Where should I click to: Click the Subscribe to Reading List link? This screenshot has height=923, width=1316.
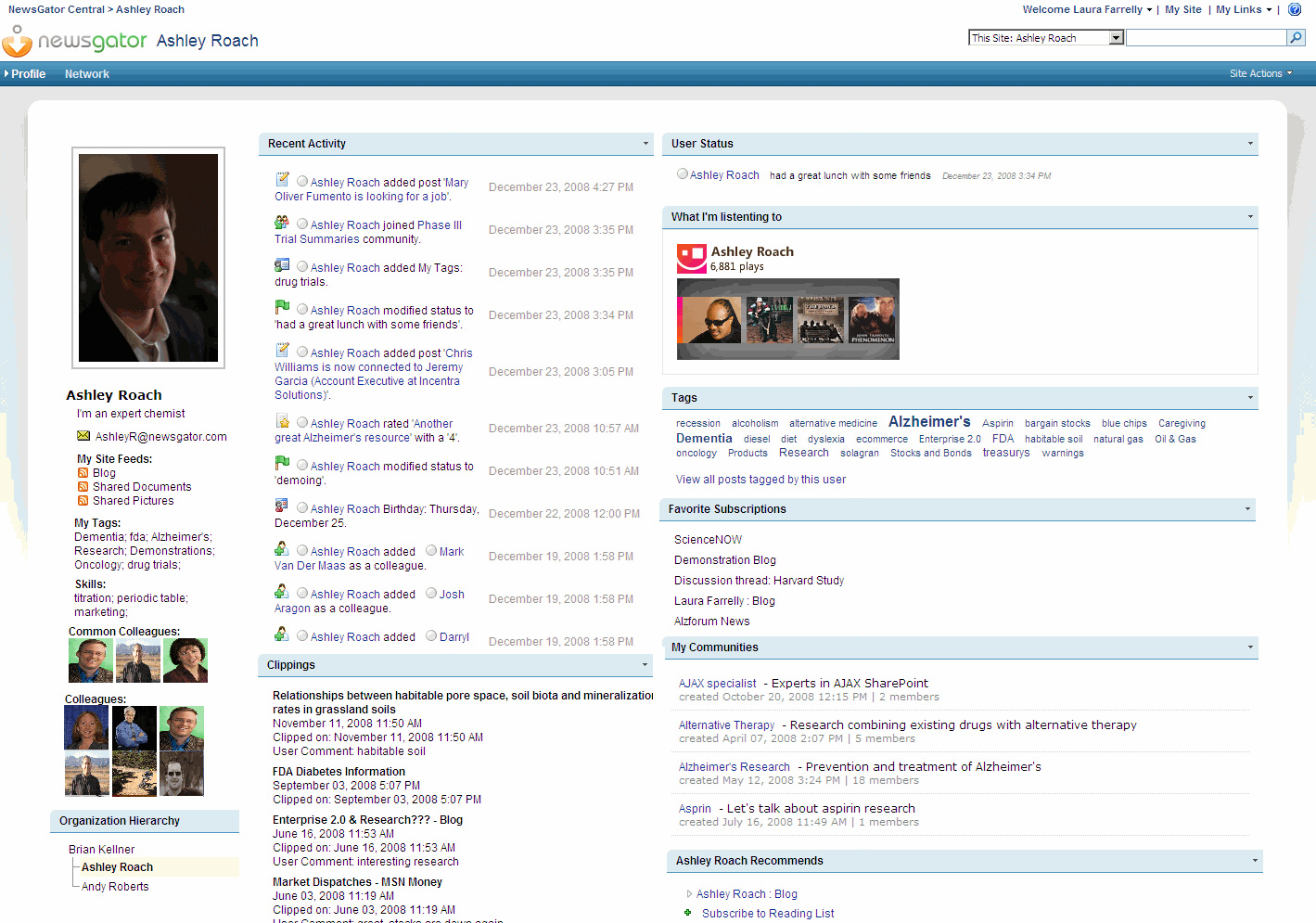coord(768,914)
